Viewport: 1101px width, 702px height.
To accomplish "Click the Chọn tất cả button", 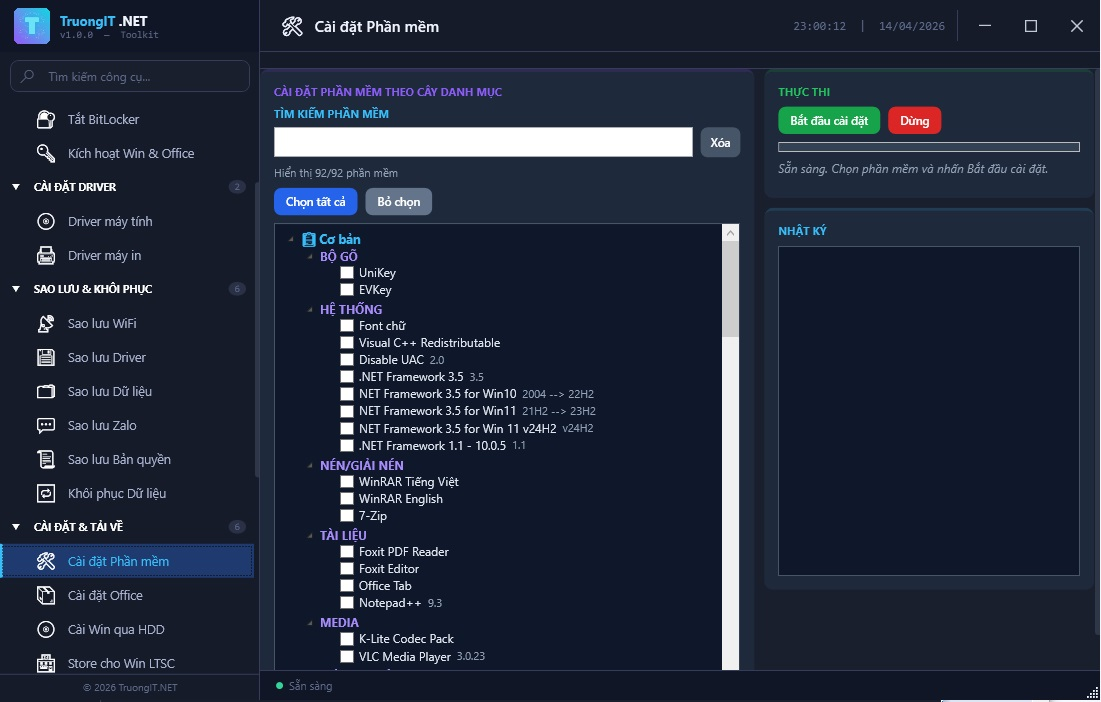I will [x=315, y=202].
